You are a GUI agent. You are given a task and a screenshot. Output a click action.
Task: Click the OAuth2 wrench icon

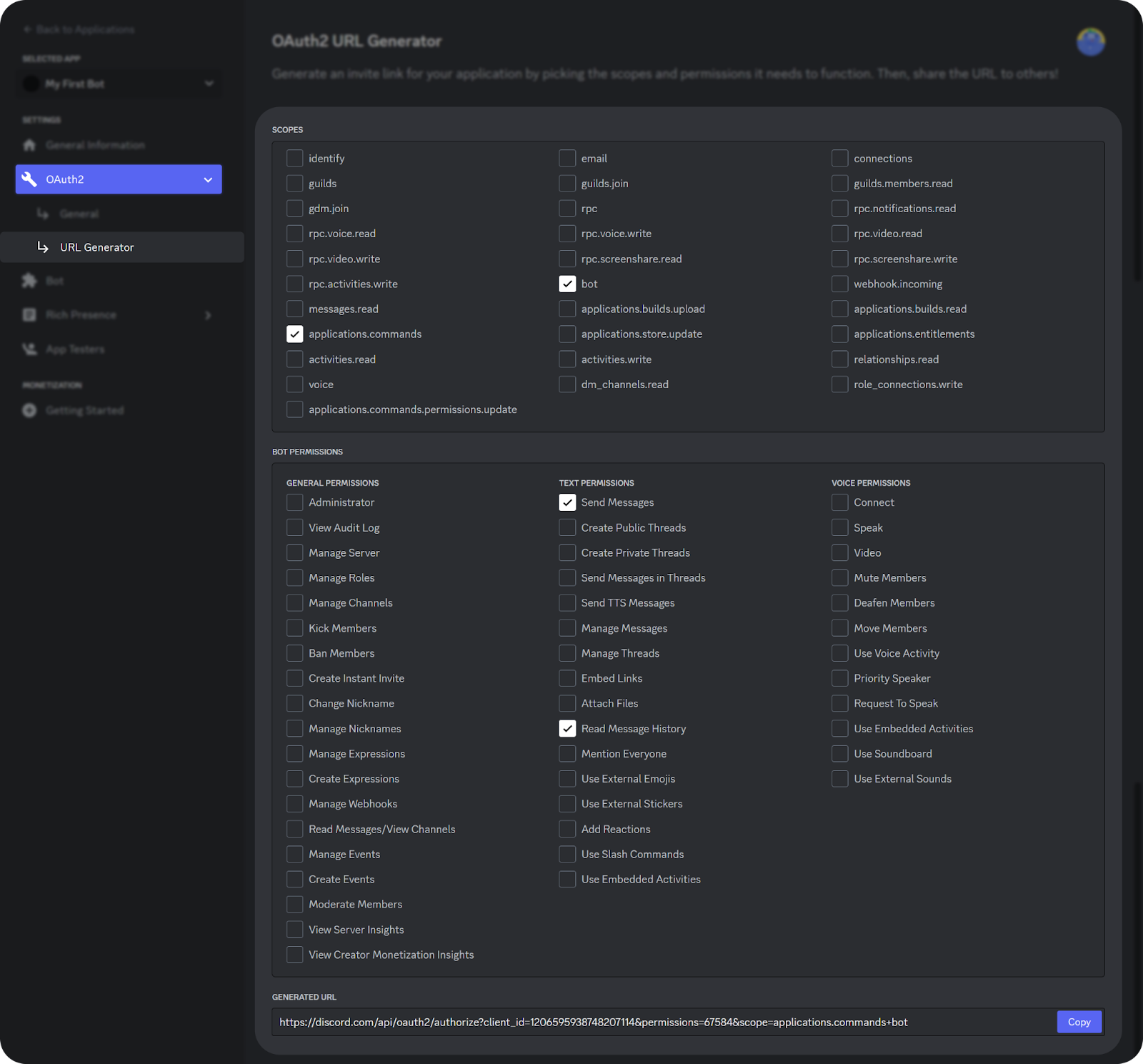click(x=30, y=179)
